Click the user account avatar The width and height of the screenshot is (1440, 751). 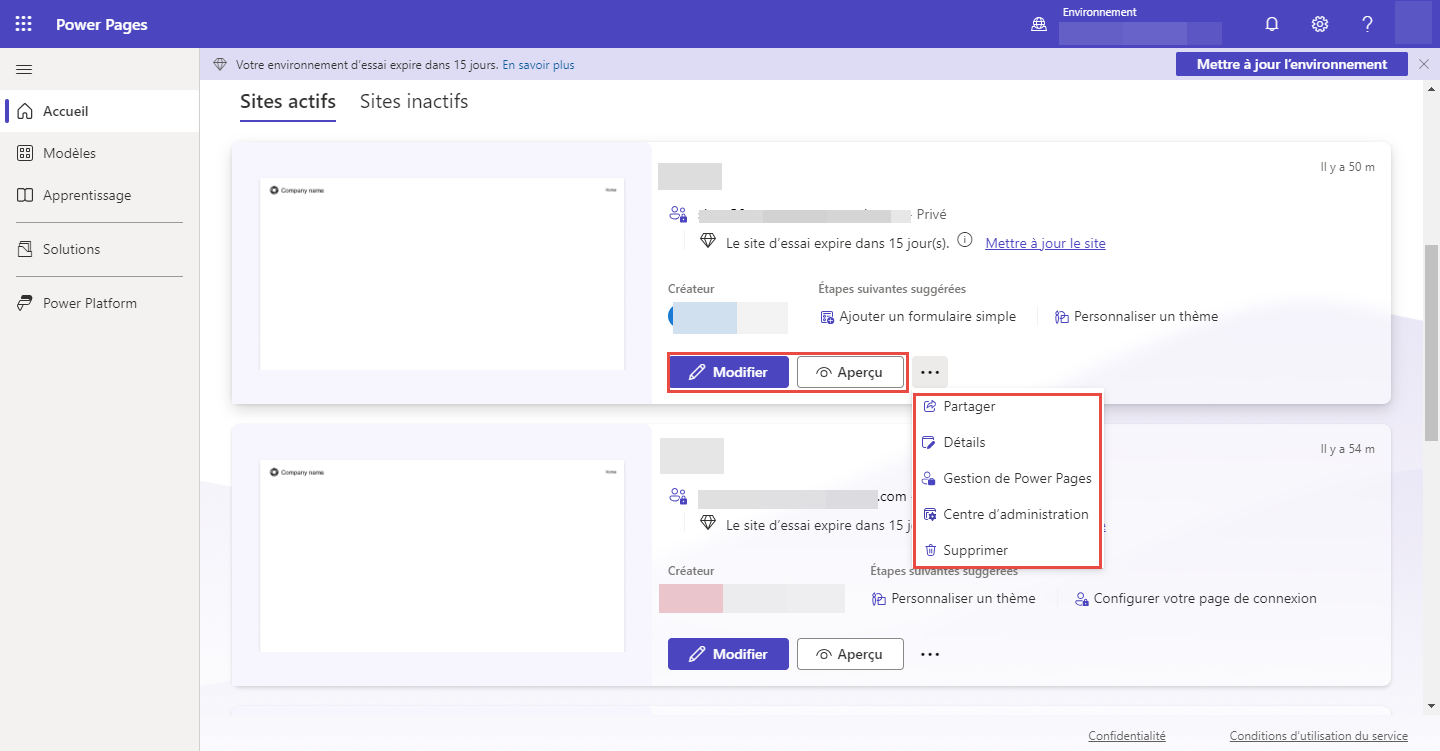click(1413, 23)
